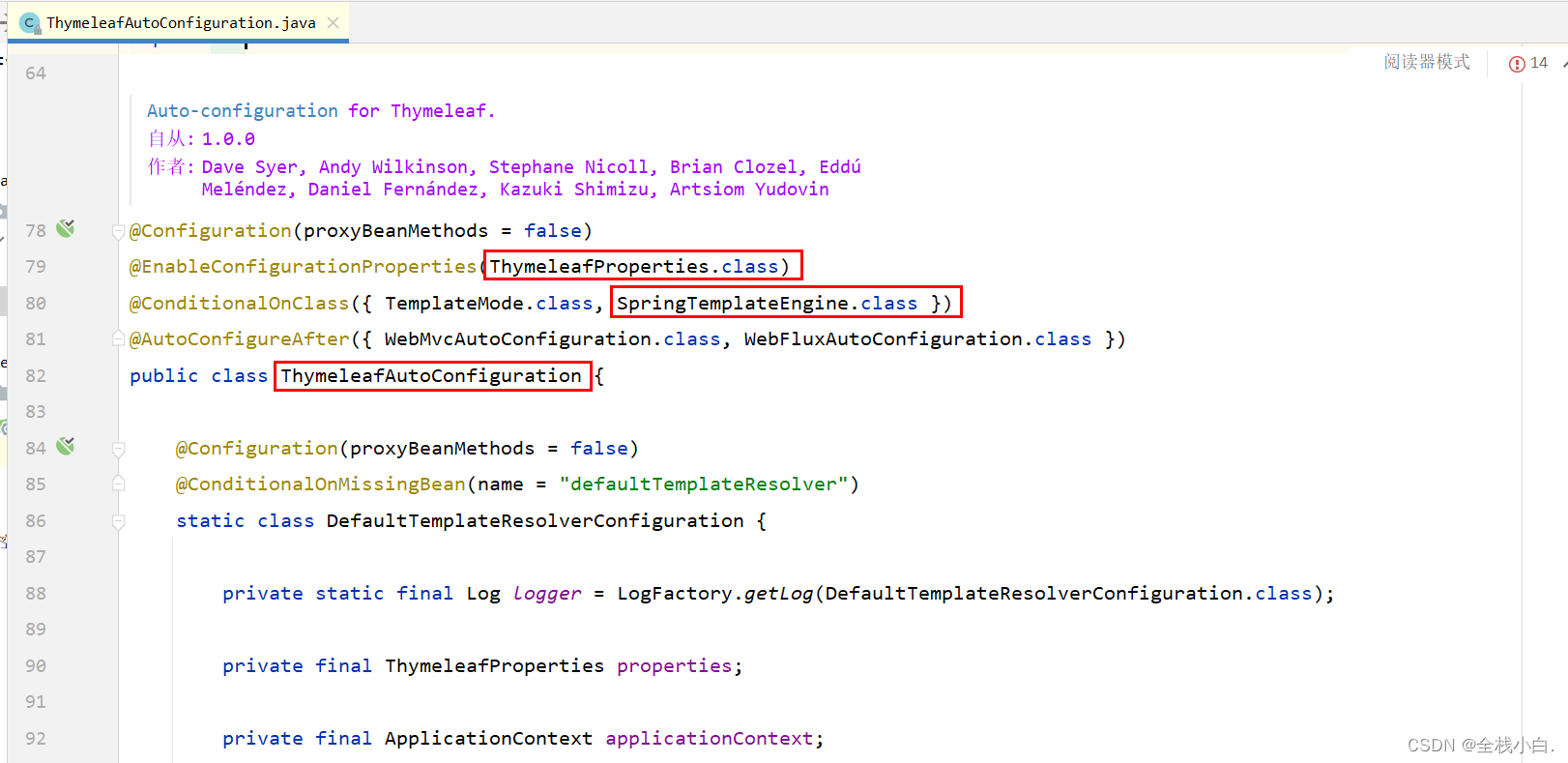The image size is (1568, 763).
Task: Toggle the fold marker at line 81
Action: 118,339
